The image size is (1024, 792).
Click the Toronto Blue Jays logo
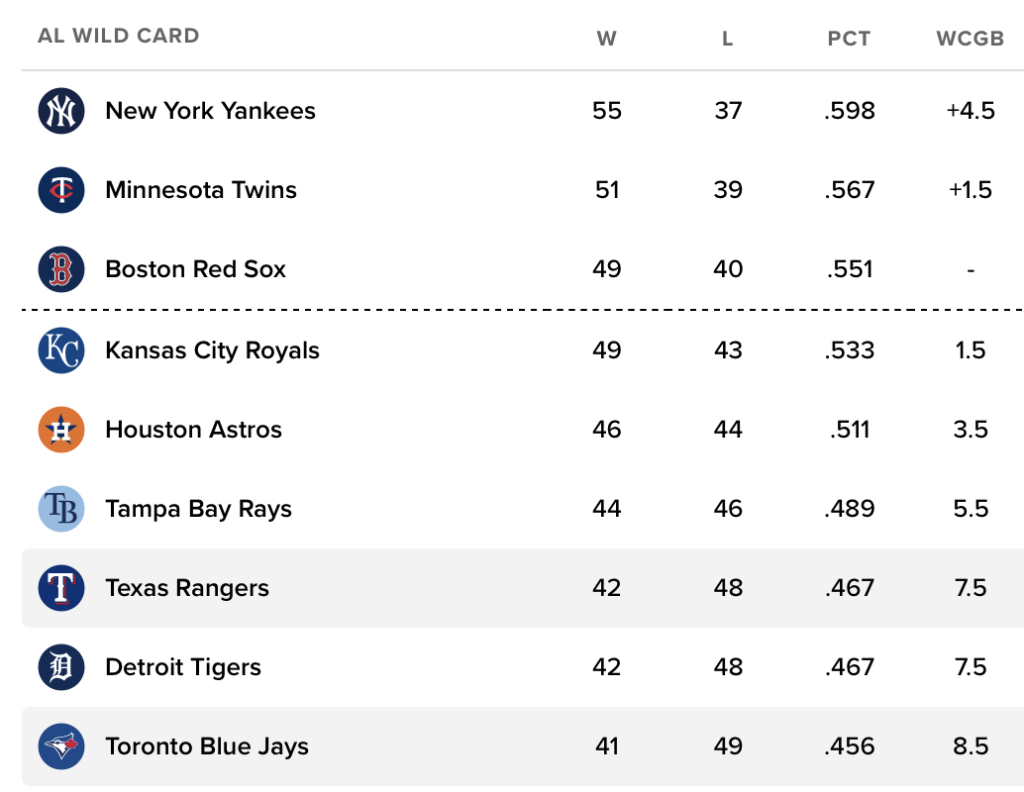point(61,746)
